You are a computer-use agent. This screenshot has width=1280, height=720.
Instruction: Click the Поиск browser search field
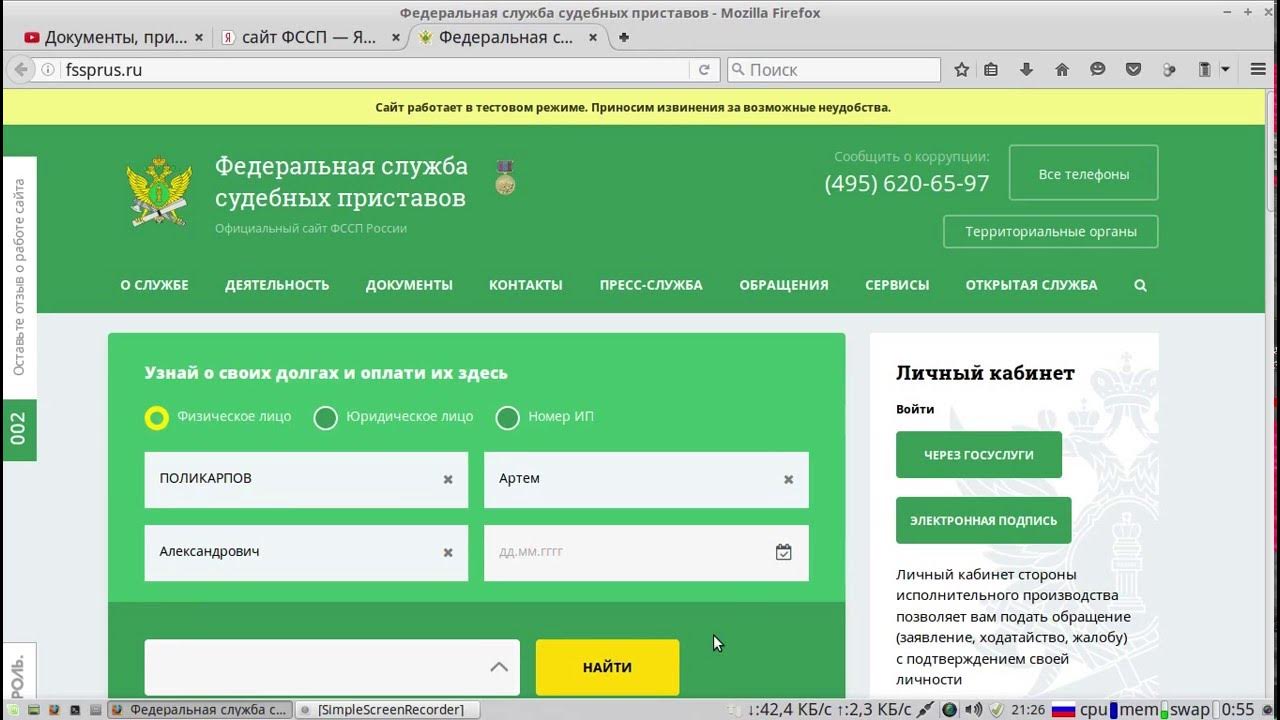(x=834, y=70)
